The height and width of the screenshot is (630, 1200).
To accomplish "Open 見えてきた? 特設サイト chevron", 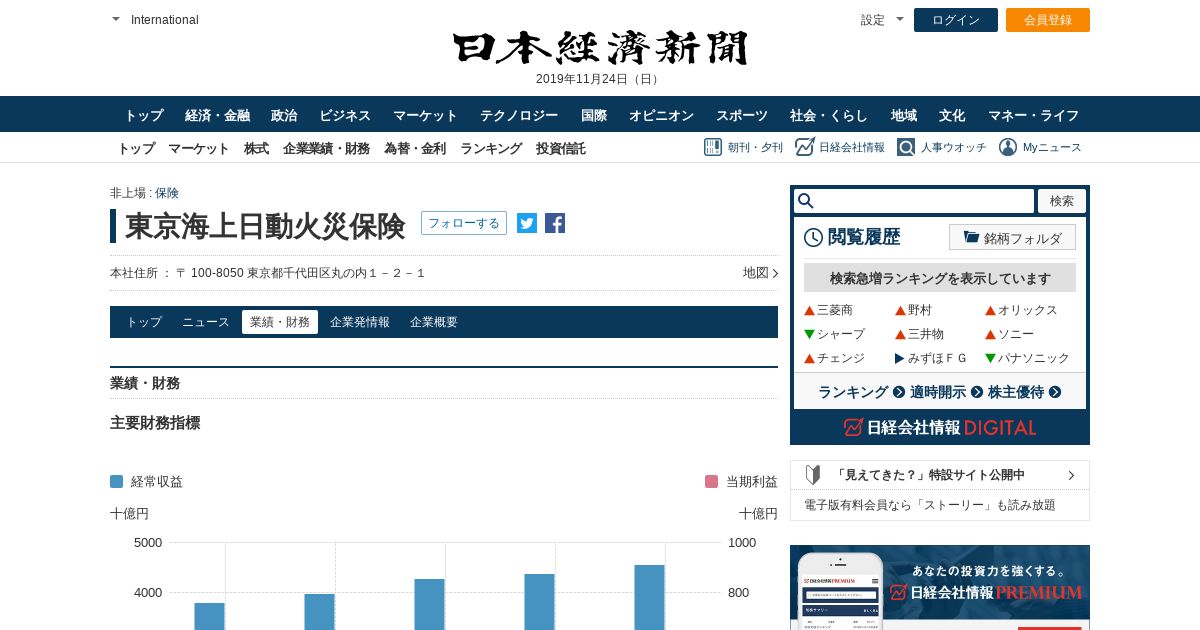I will coord(1071,475).
